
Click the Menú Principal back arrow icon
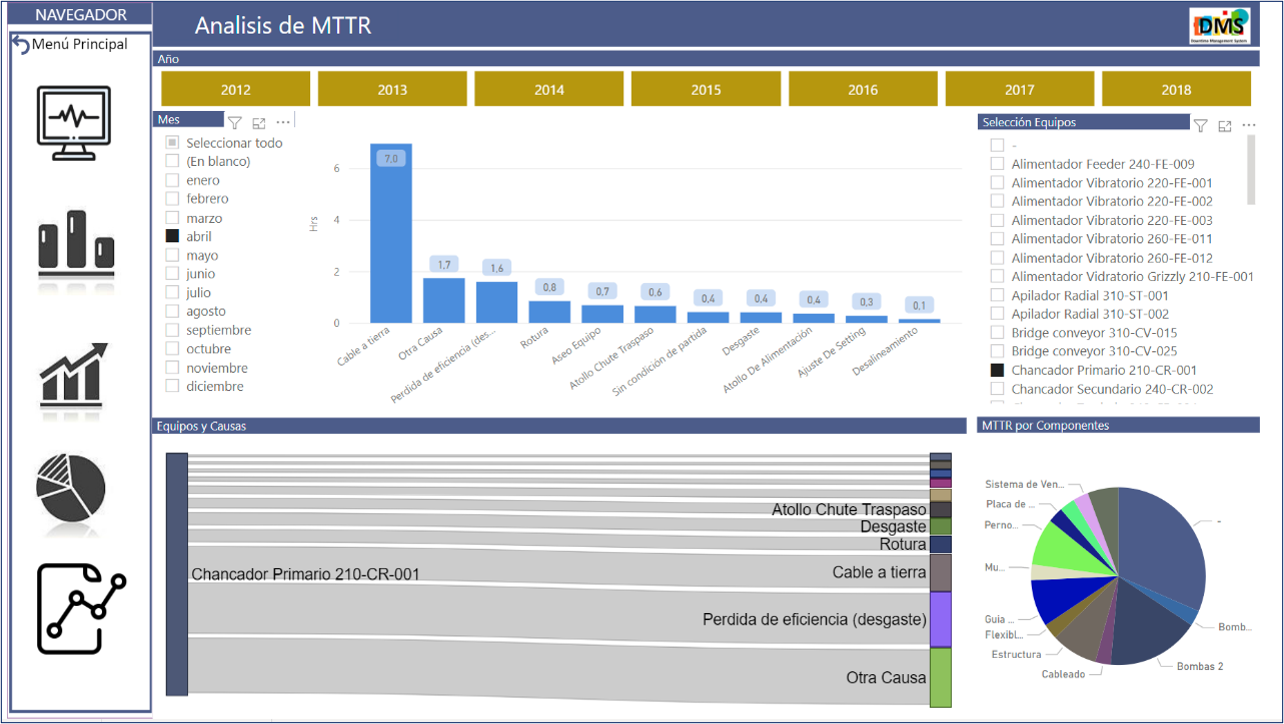pos(20,45)
